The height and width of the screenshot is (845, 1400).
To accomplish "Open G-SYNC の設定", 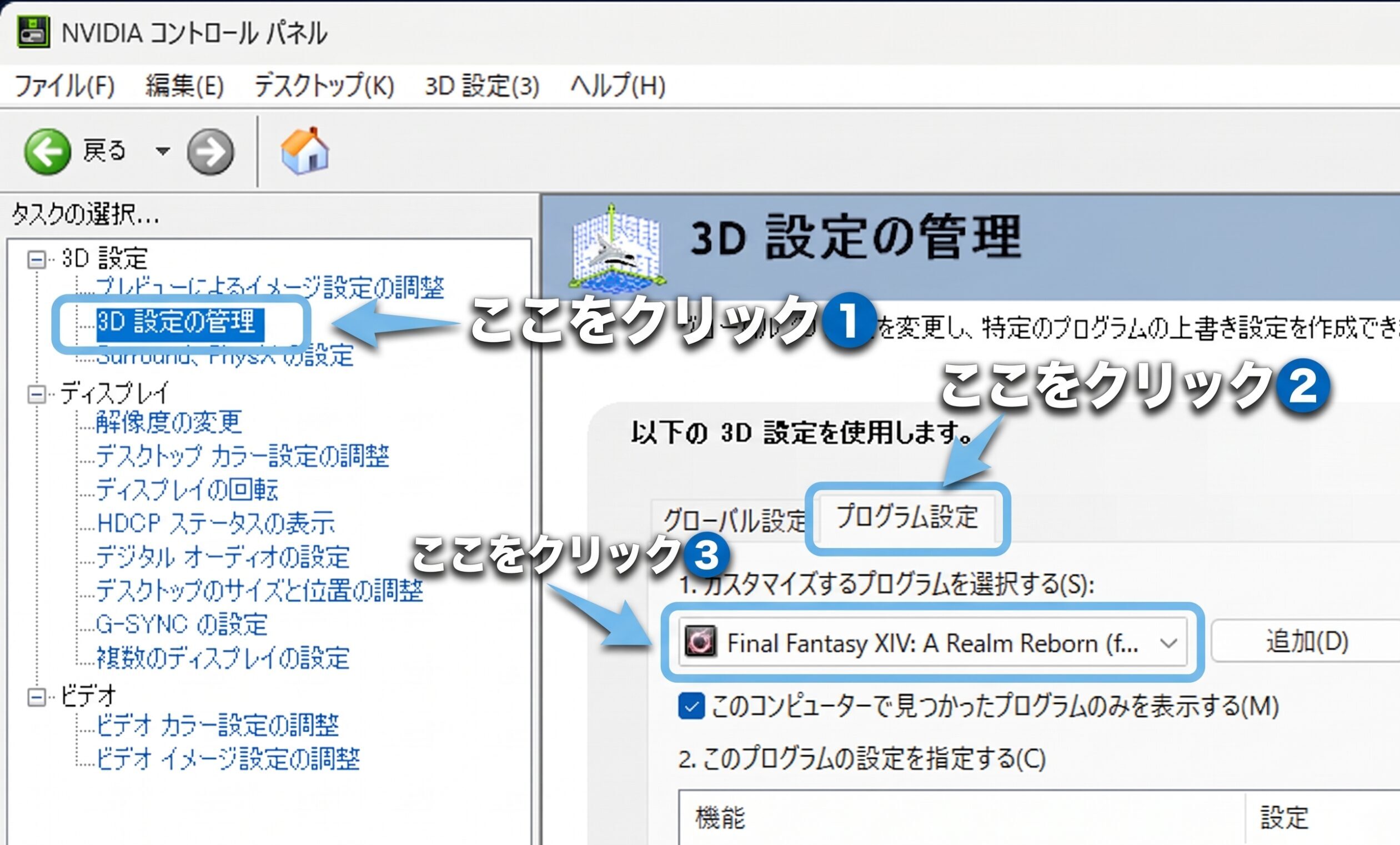I will (182, 624).
